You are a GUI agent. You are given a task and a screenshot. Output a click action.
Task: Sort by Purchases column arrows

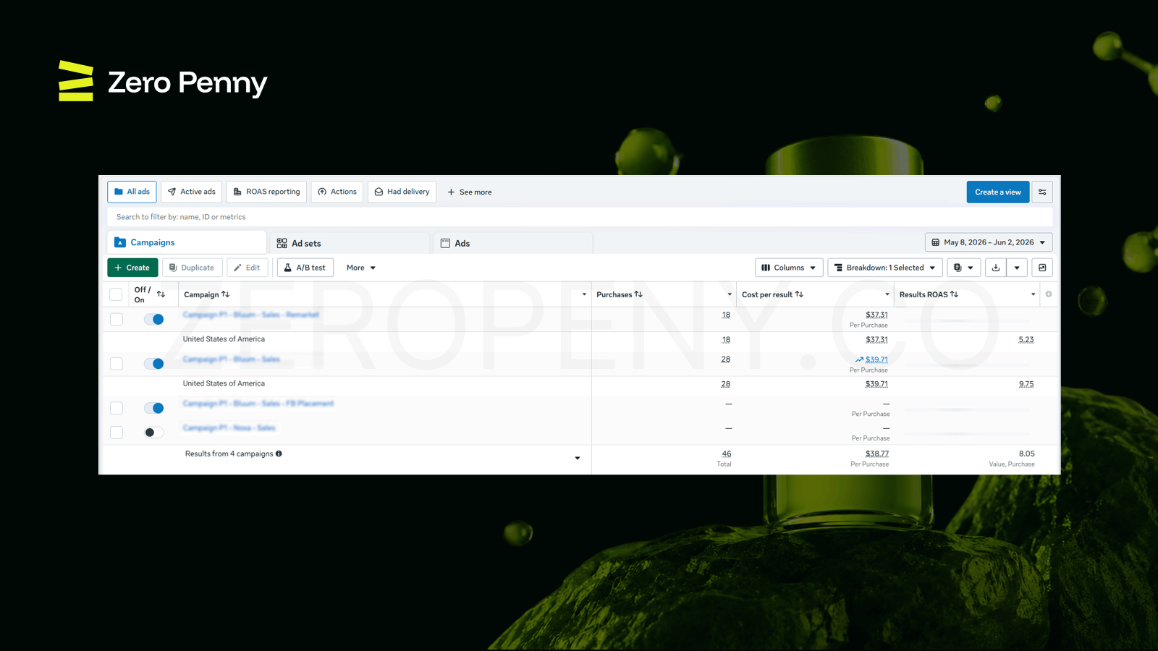pos(638,294)
